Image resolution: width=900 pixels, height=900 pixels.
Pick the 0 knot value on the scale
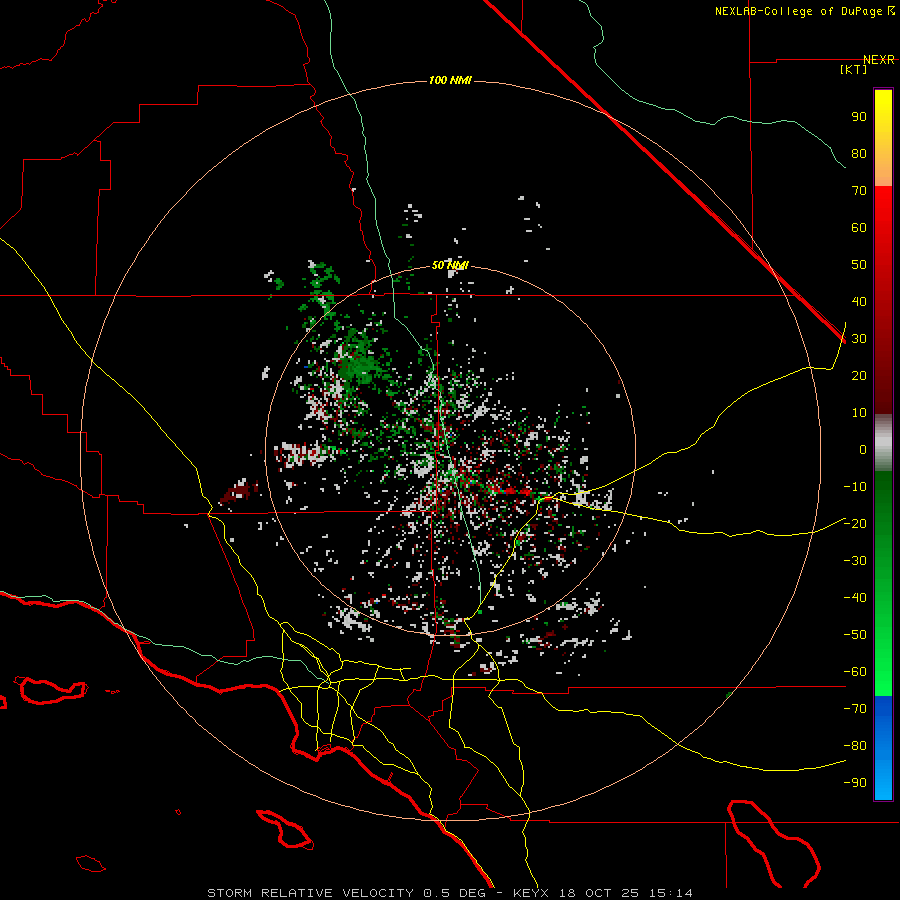point(863,449)
